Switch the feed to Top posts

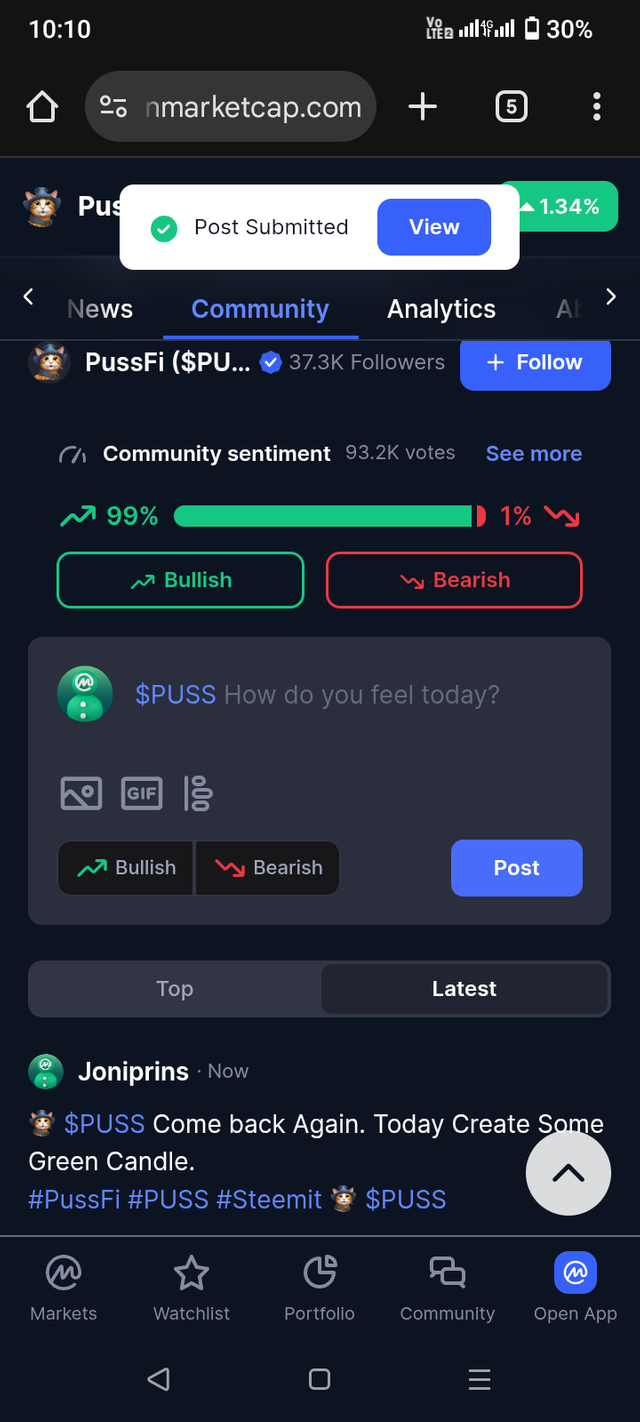(175, 988)
